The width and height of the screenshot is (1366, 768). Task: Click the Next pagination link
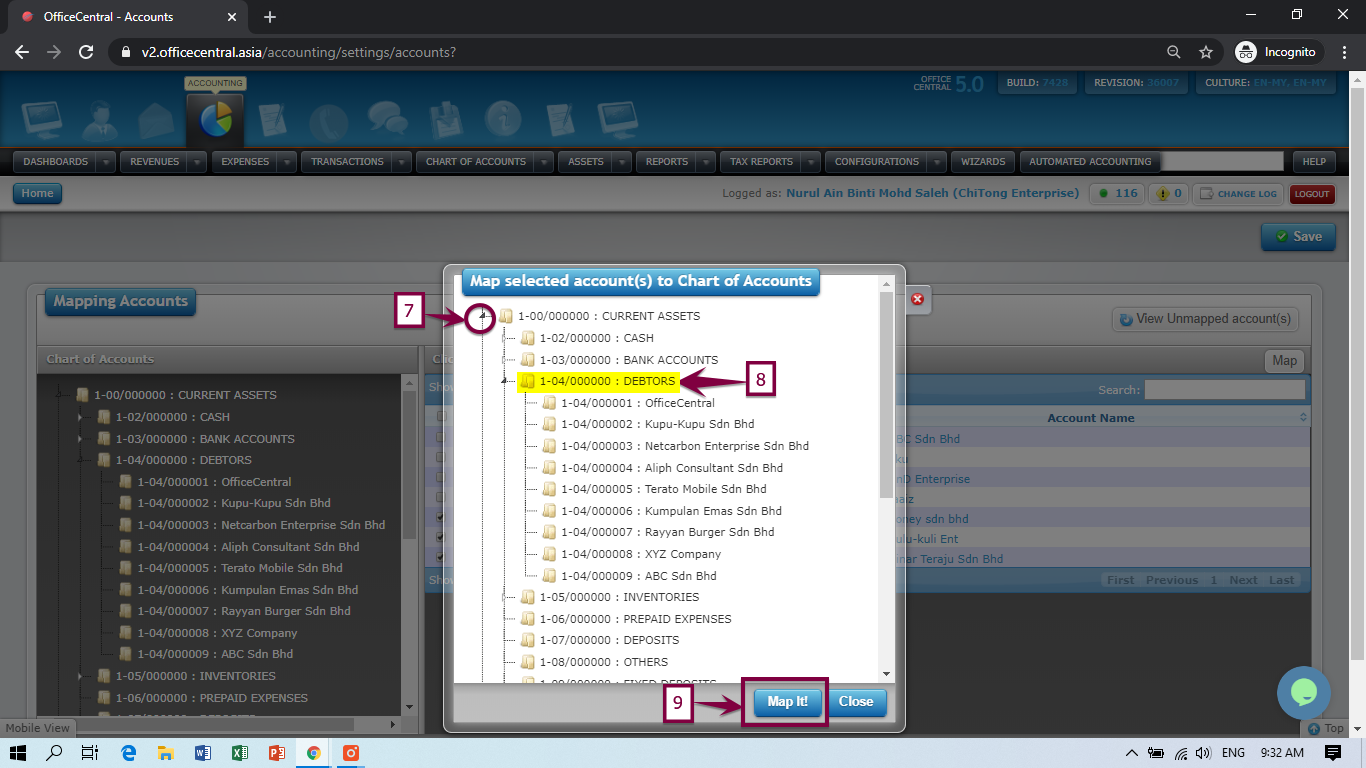[x=1243, y=580]
